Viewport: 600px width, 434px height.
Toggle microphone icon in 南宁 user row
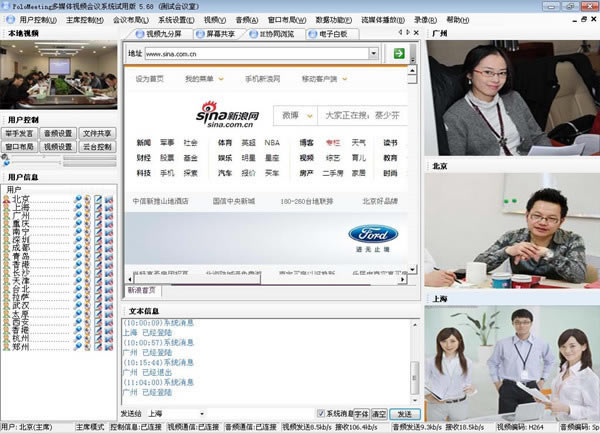[78, 232]
